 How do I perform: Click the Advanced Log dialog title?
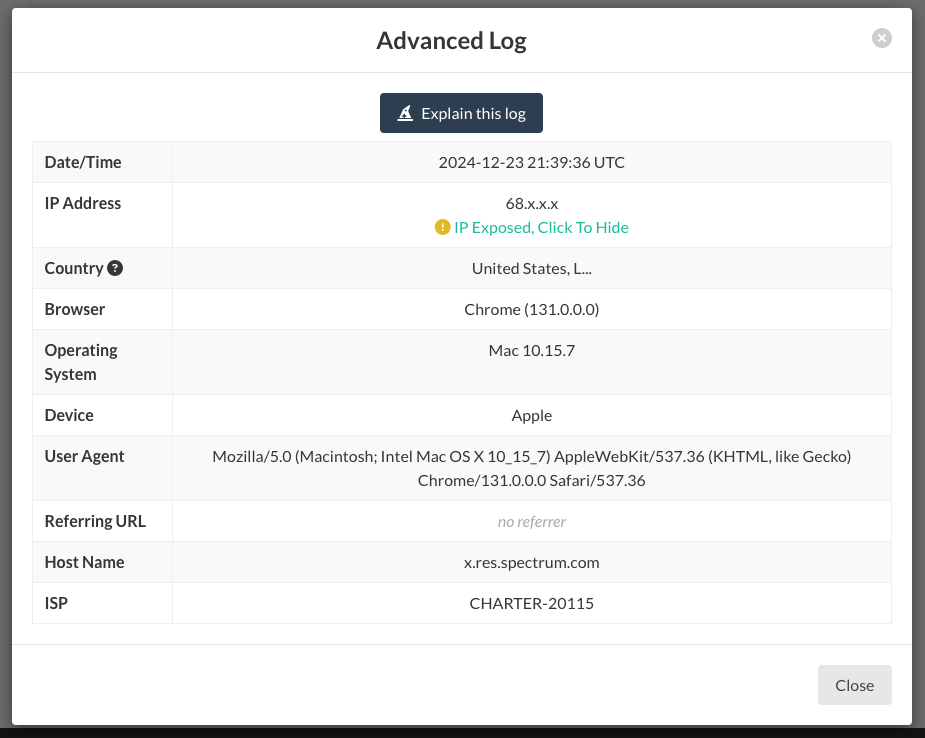coord(451,41)
